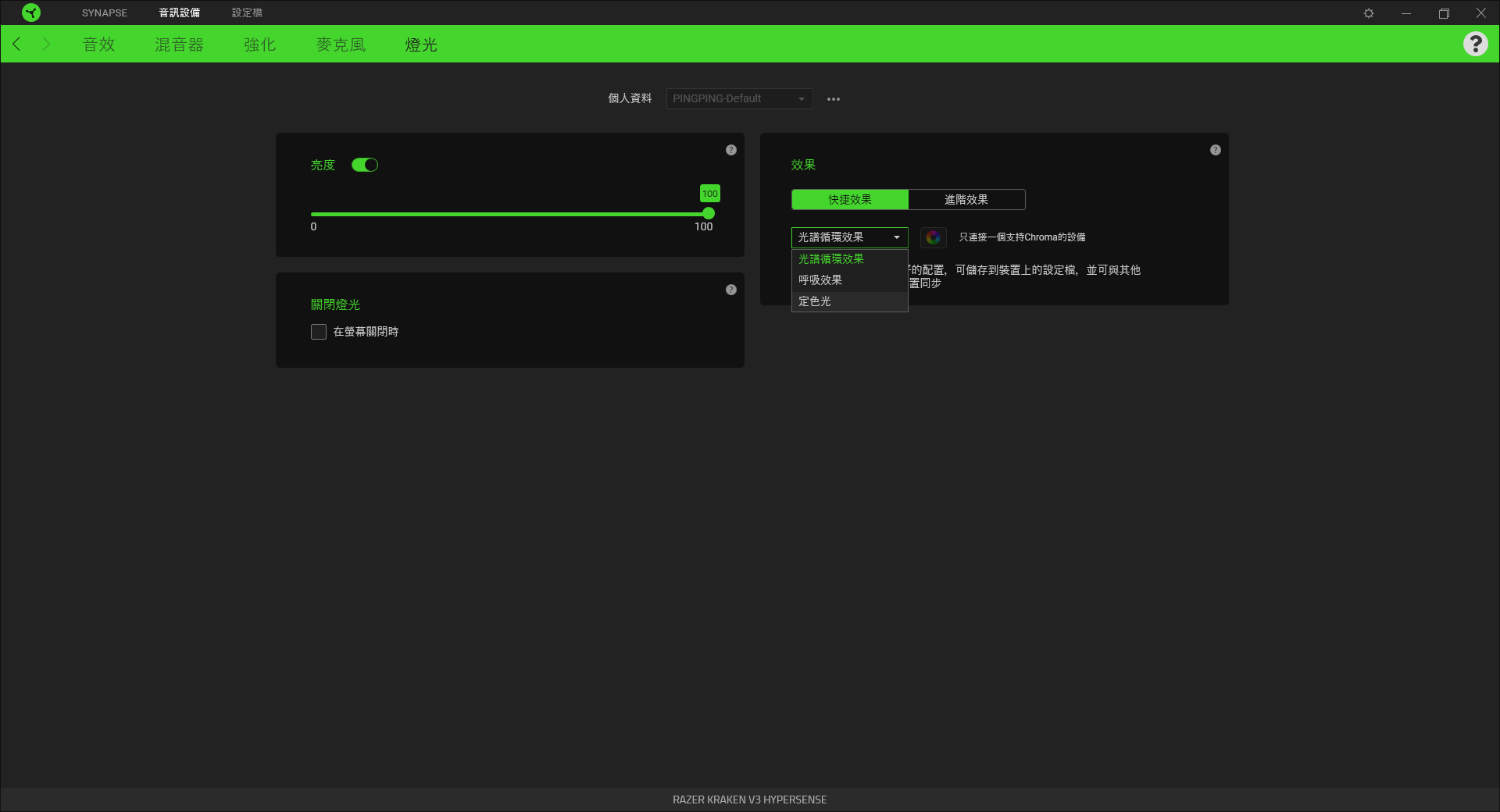
Task: Go forward with the right arrow
Action: point(46,44)
